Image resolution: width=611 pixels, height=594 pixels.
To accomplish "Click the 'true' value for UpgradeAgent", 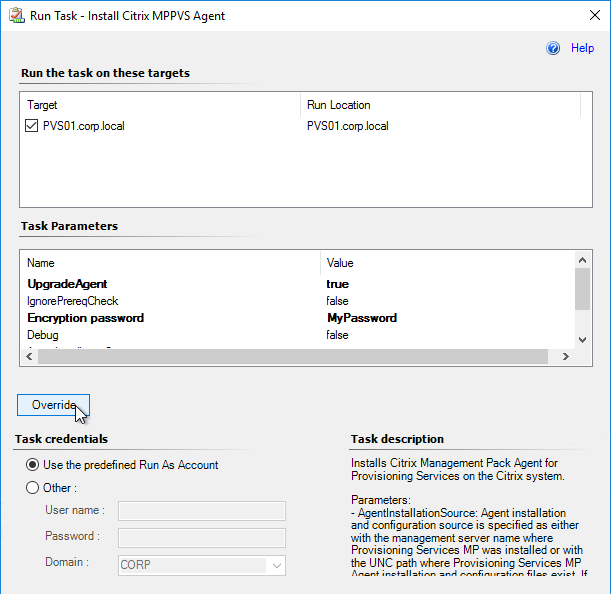I will pyautogui.click(x=337, y=284).
